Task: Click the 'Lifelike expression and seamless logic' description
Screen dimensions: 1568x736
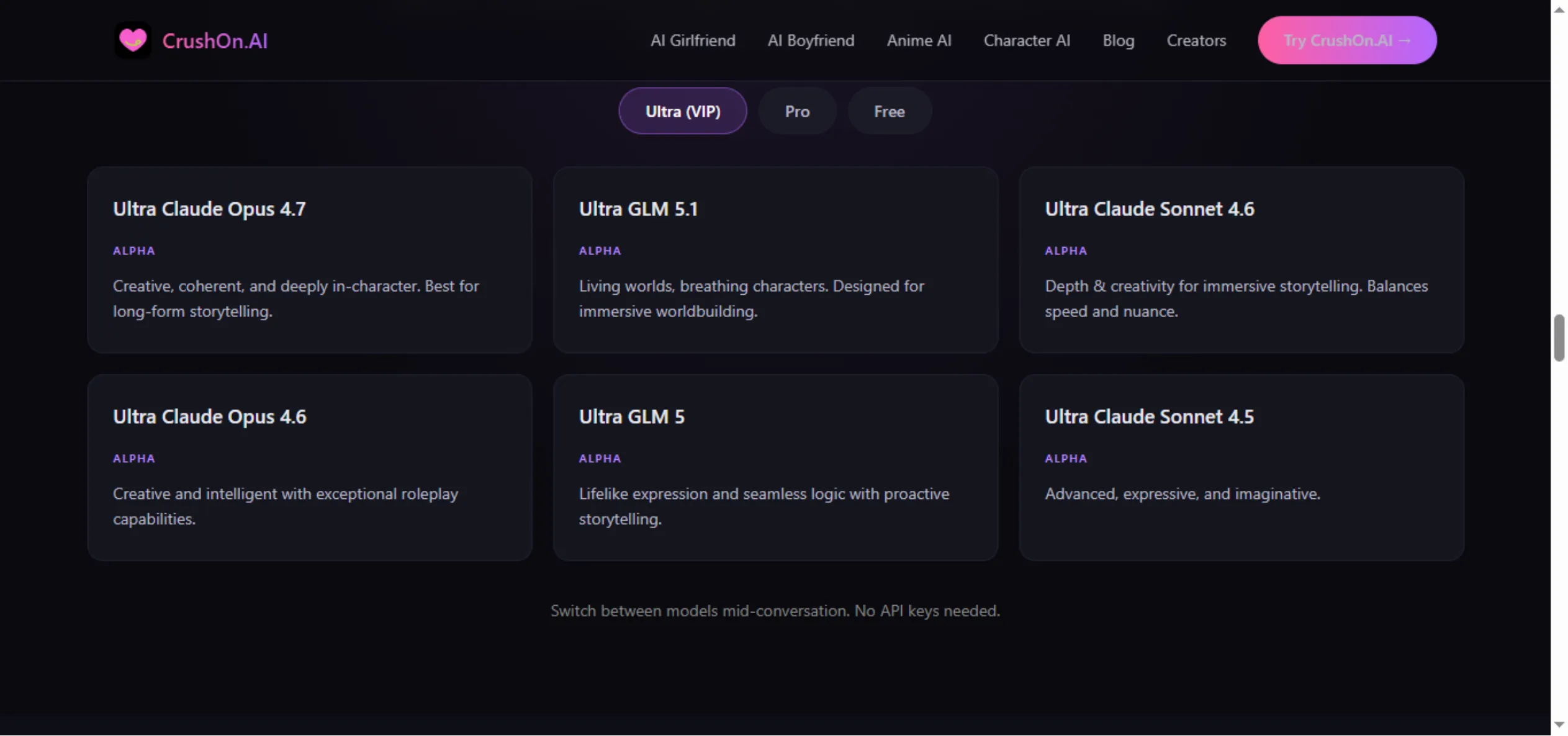Action: point(764,506)
